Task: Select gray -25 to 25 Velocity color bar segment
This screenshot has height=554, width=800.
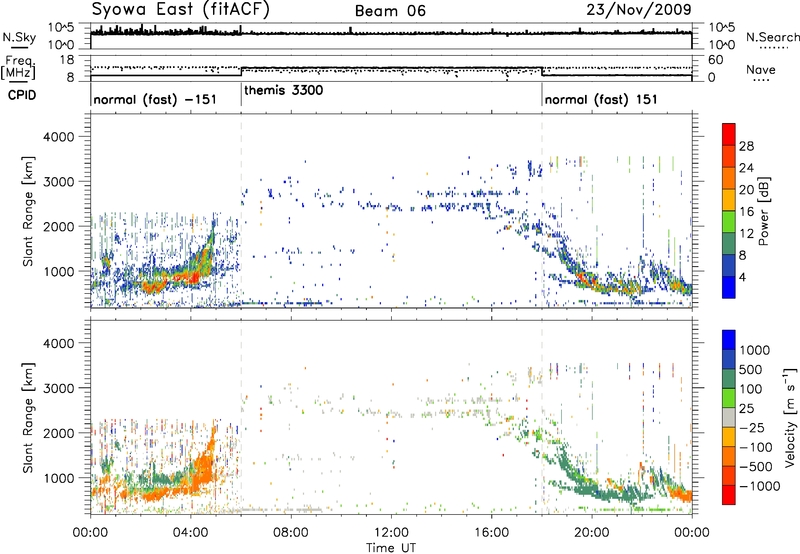Action: [729, 417]
